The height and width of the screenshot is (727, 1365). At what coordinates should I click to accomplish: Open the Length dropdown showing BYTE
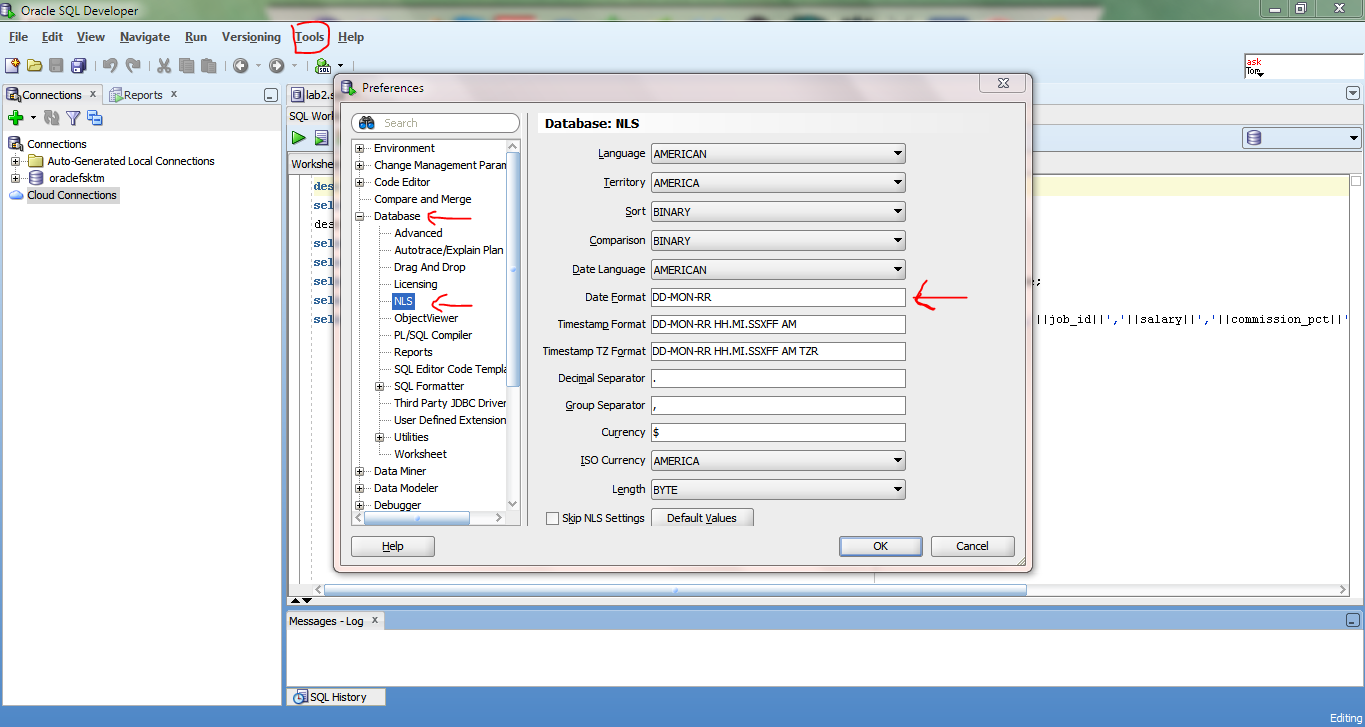tap(897, 489)
